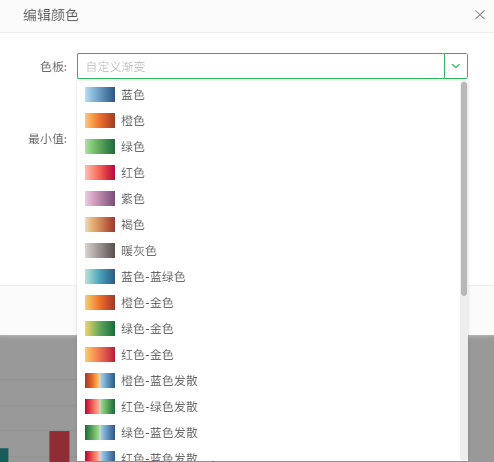Screen dimensions: 494x462
Task: Select the 褐色 palette entry
Action: point(269,225)
